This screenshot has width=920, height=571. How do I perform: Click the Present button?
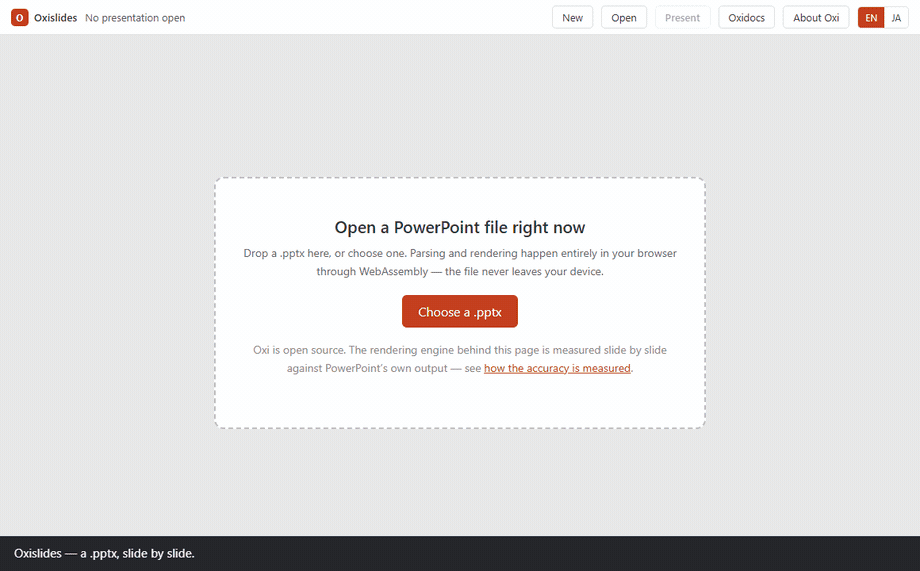(682, 18)
